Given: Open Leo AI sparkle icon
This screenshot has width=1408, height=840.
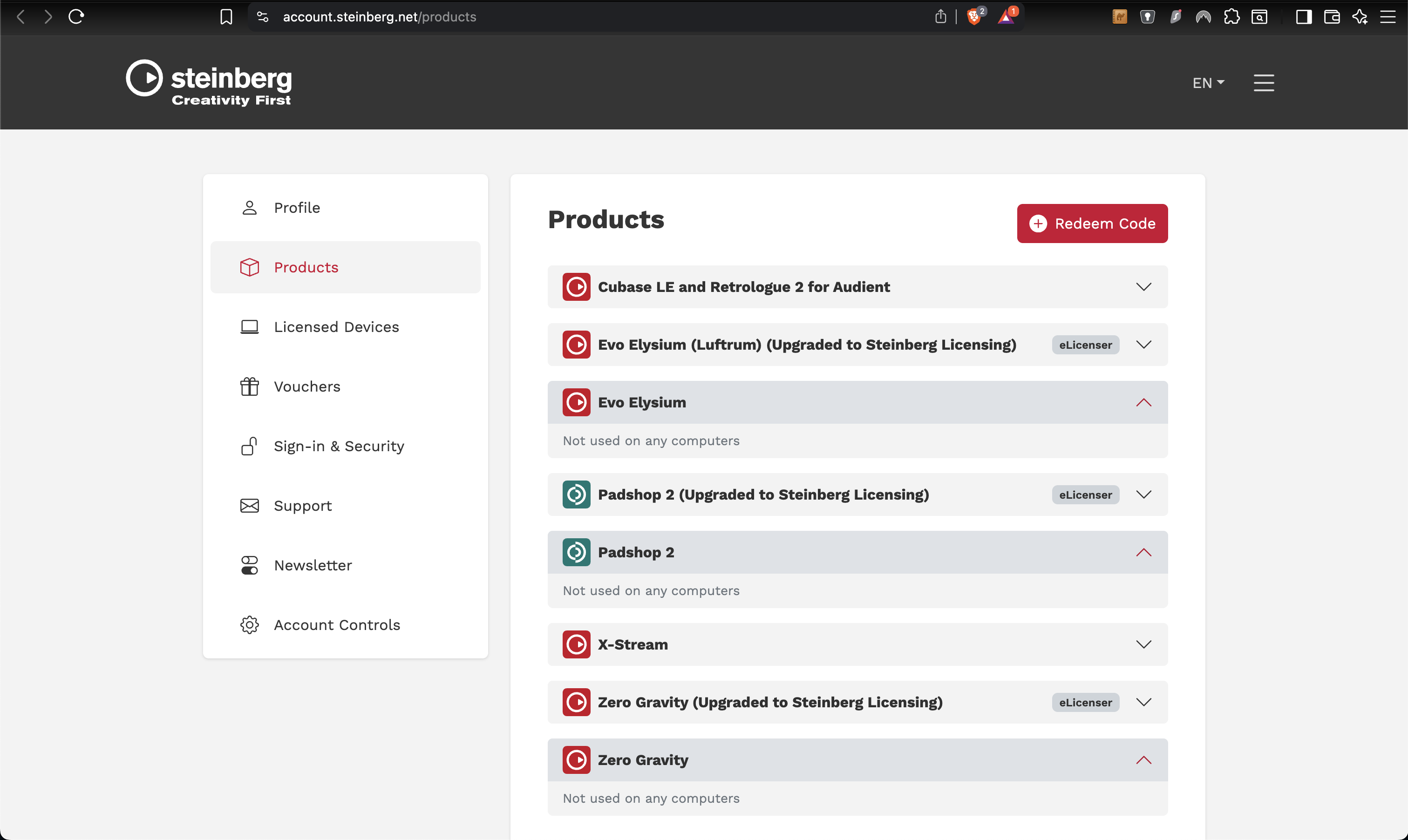Looking at the screenshot, I should click(x=1360, y=17).
